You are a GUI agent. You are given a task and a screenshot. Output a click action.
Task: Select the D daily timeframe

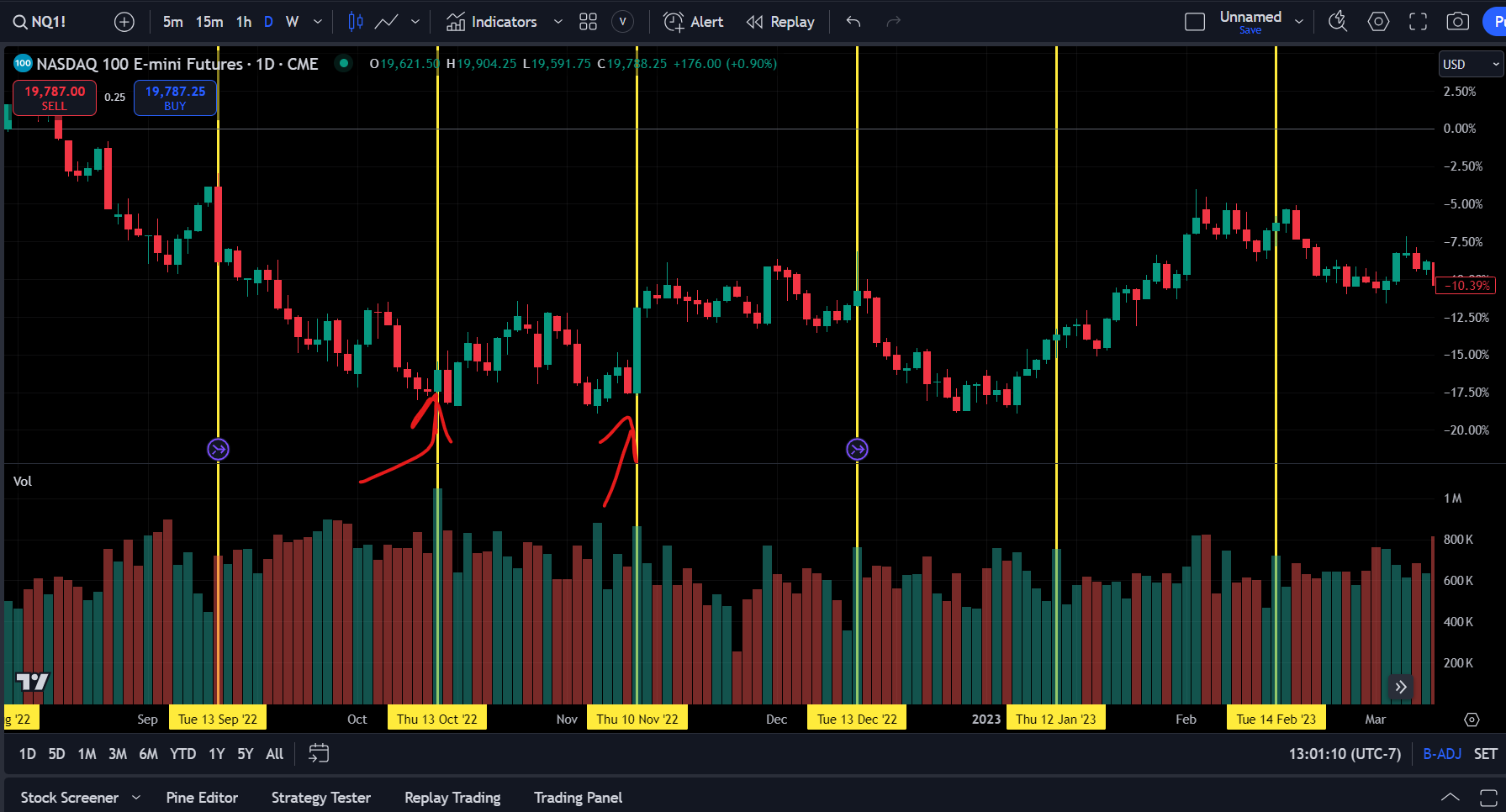coord(268,22)
